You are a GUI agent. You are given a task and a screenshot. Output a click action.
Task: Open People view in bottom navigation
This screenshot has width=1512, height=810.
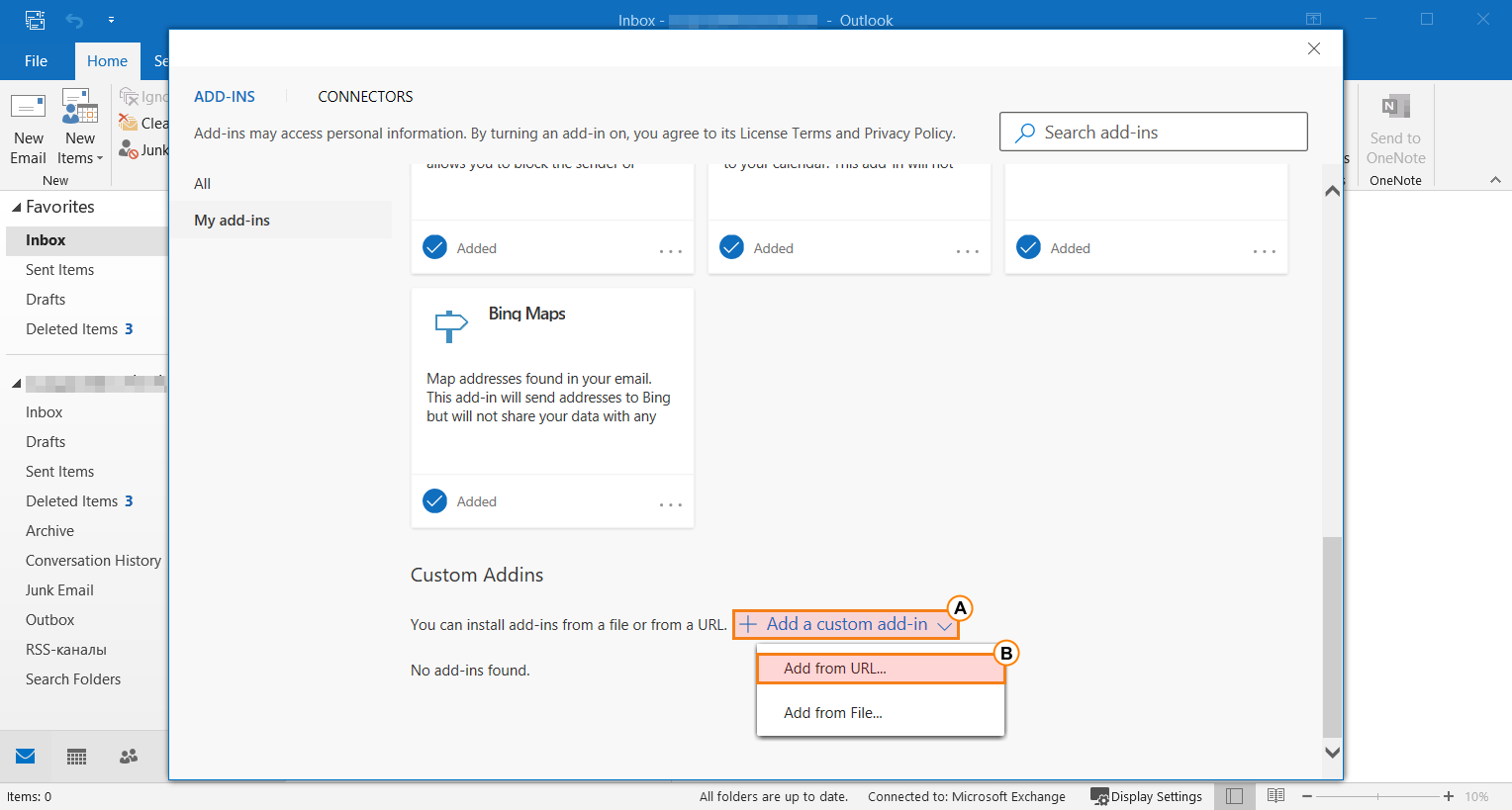(x=129, y=757)
